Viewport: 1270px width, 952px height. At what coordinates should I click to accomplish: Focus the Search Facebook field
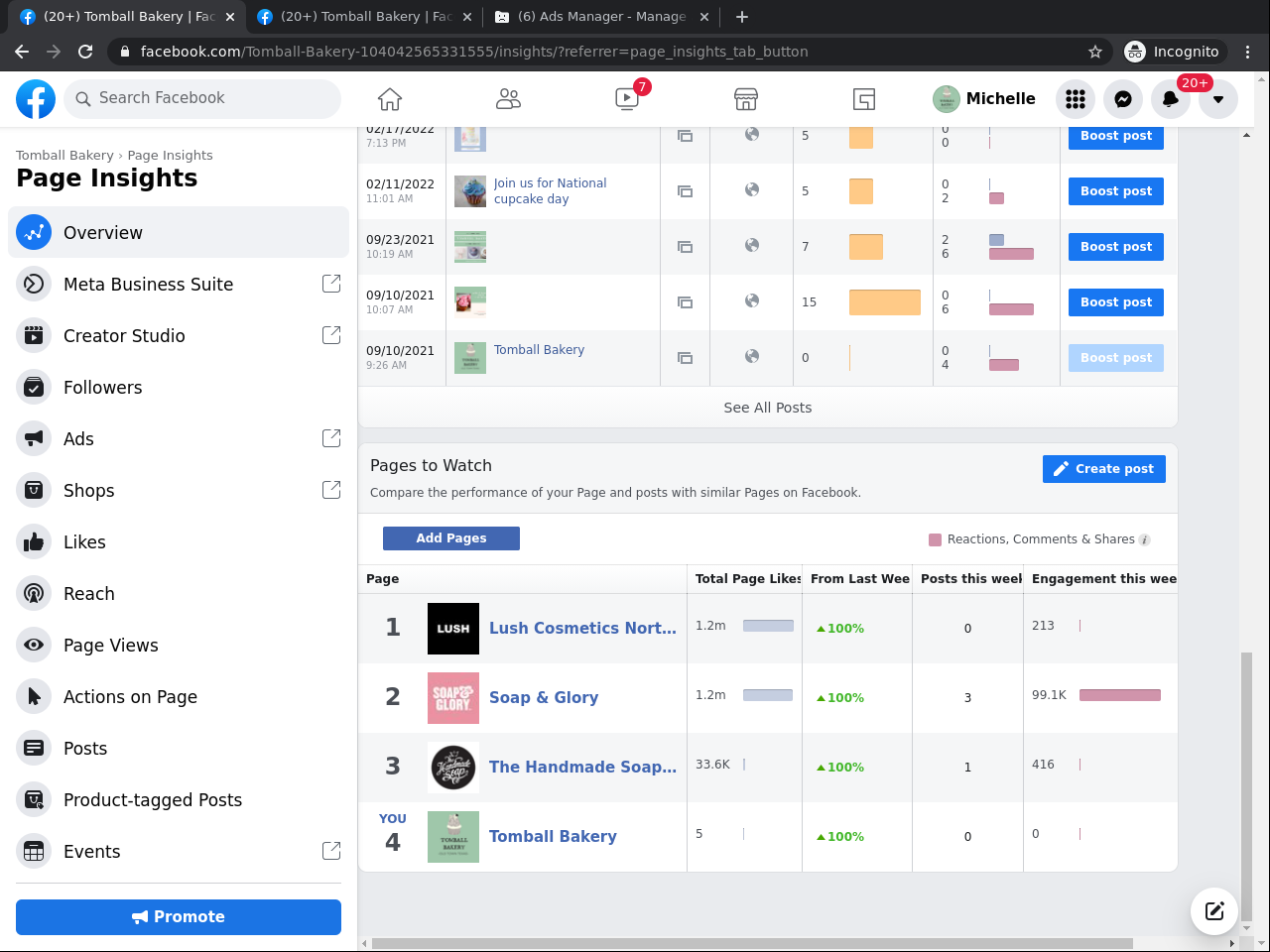(202, 98)
